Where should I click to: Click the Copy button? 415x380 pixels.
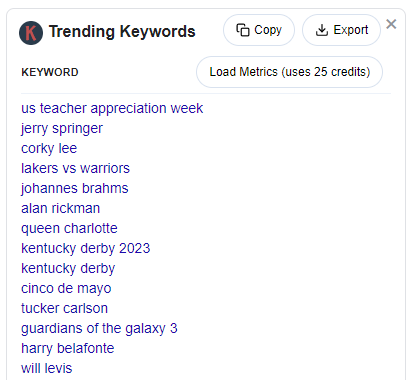pos(259,30)
